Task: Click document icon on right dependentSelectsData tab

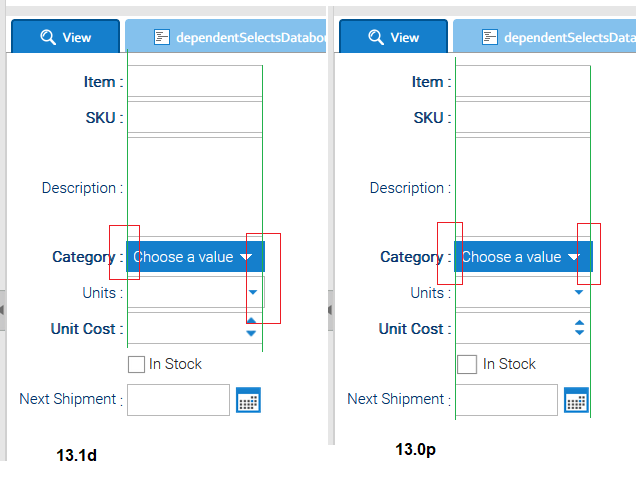Action: tap(490, 37)
